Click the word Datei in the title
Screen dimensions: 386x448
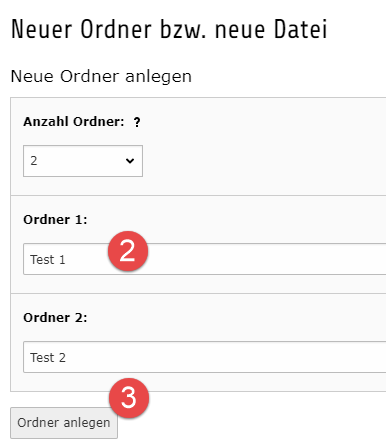tap(301, 29)
